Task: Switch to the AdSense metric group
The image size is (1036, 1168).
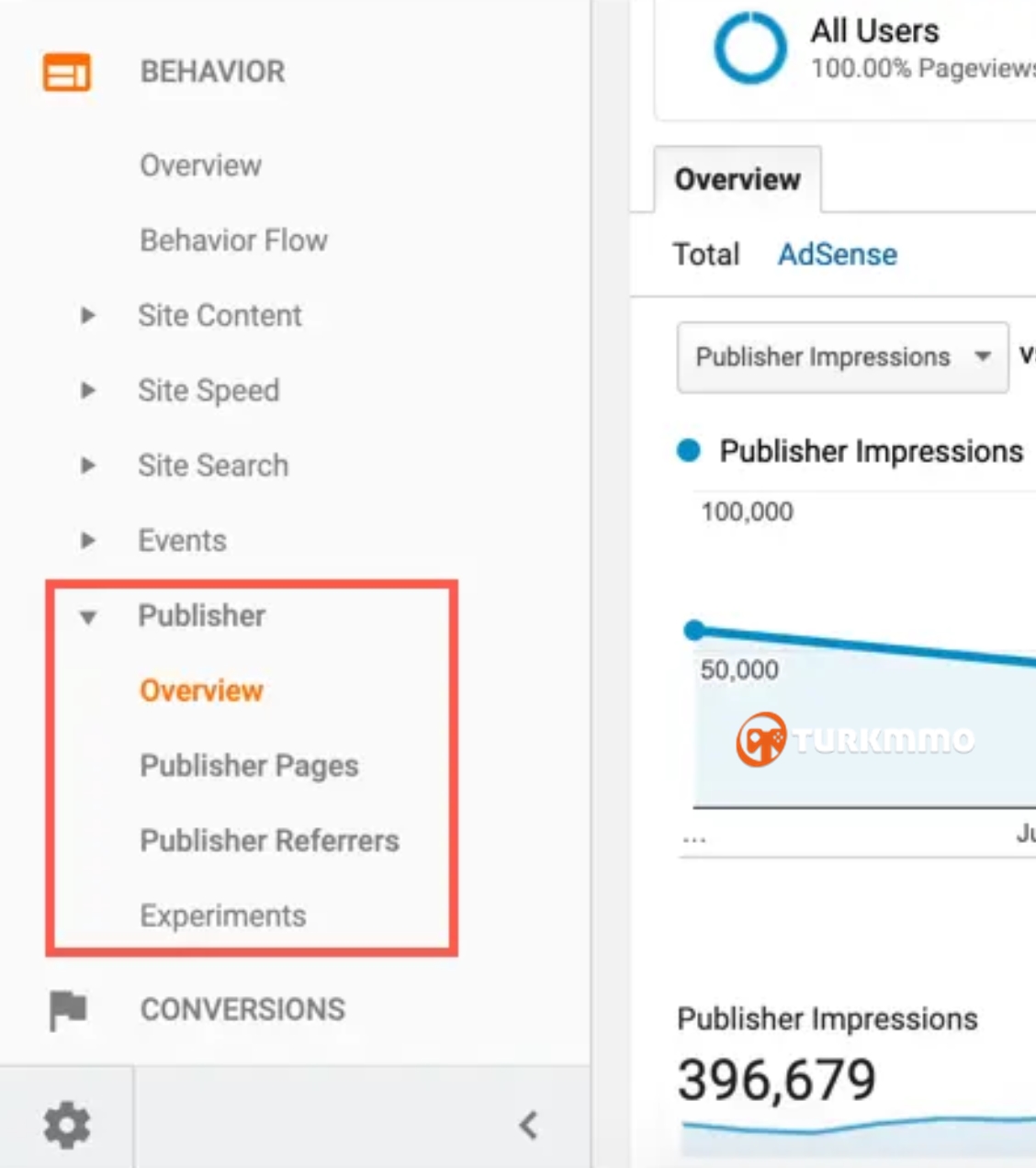Action: [838, 254]
